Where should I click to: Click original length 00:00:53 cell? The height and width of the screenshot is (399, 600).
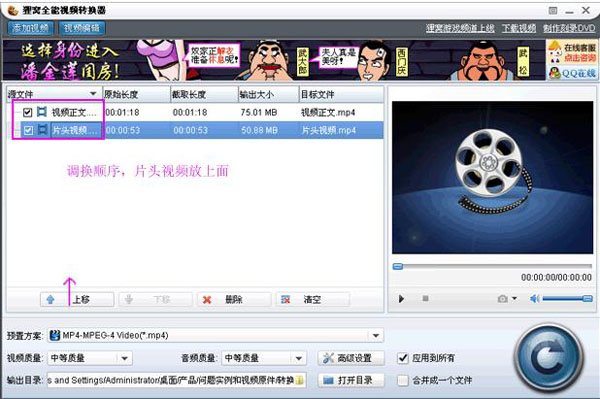click(122, 130)
